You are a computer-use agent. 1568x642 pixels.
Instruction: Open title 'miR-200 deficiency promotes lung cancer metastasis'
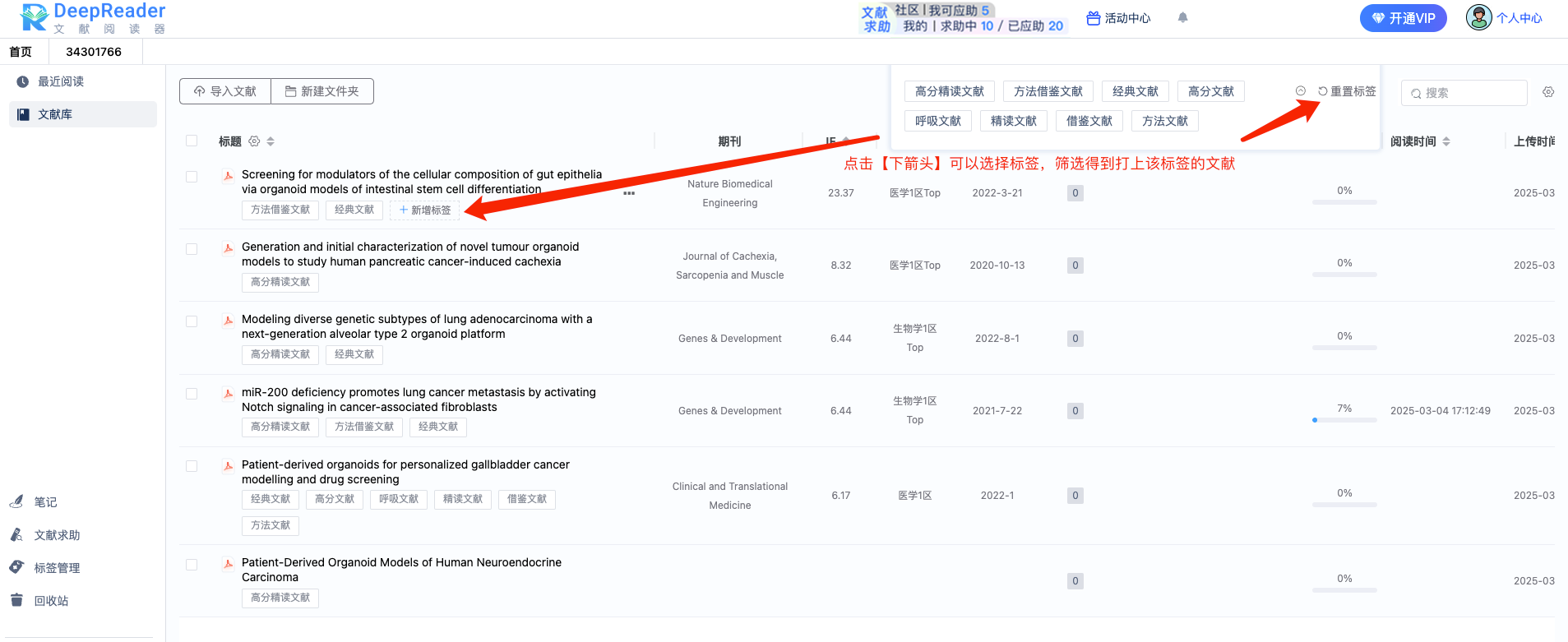pyautogui.click(x=419, y=400)
